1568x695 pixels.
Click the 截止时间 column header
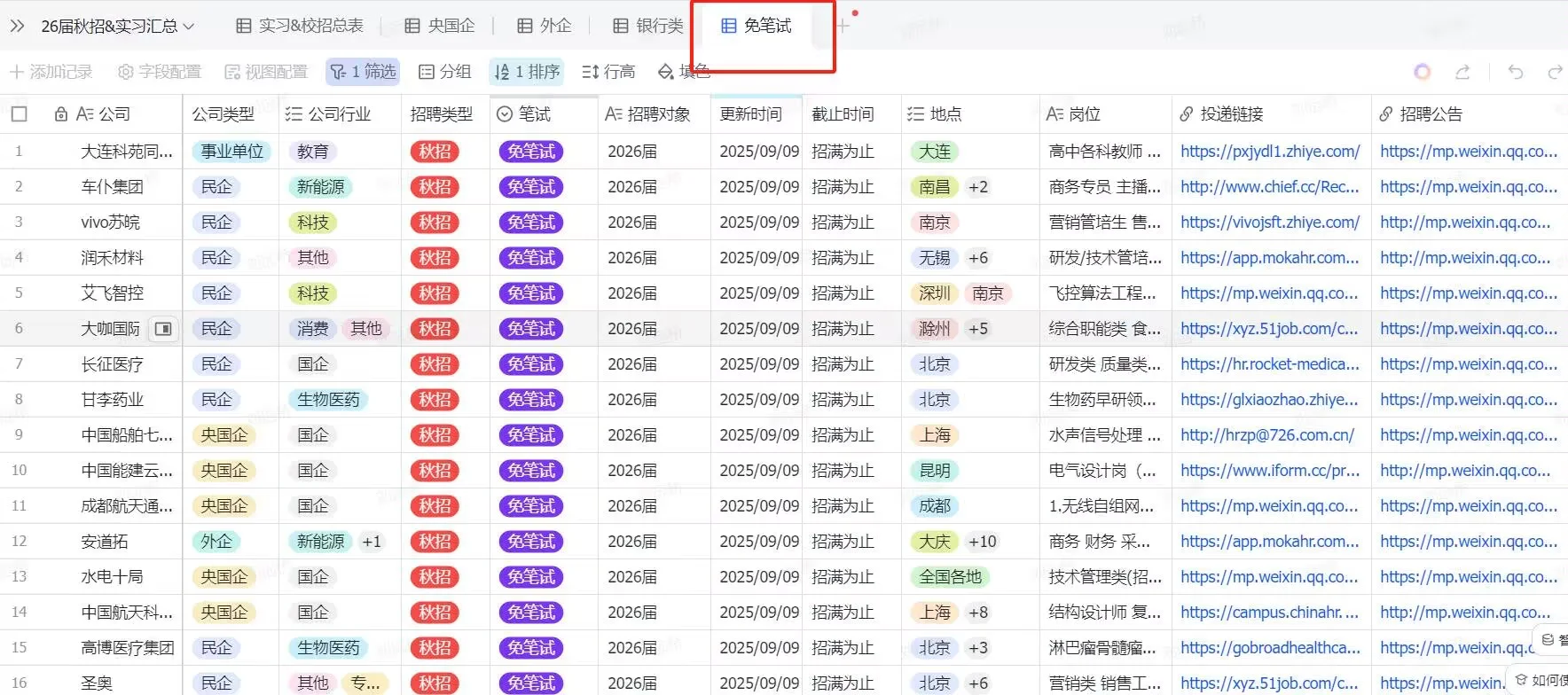pyautogui.click(x=851, y=114)
